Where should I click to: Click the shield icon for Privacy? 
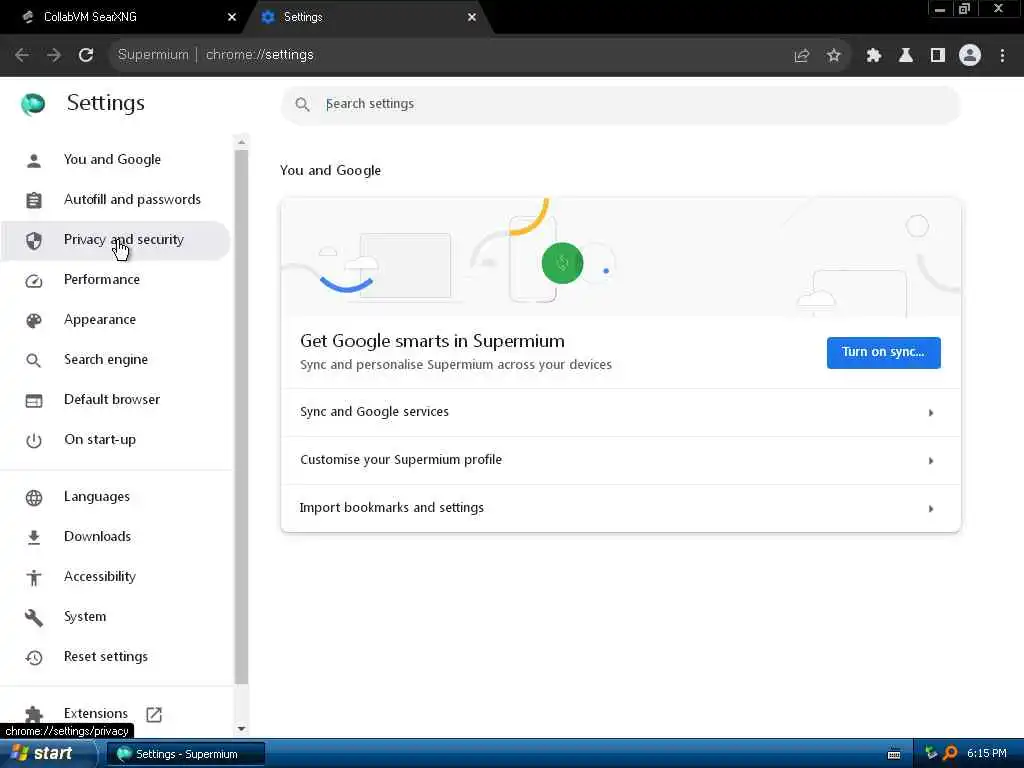click(x=34, y=240)
